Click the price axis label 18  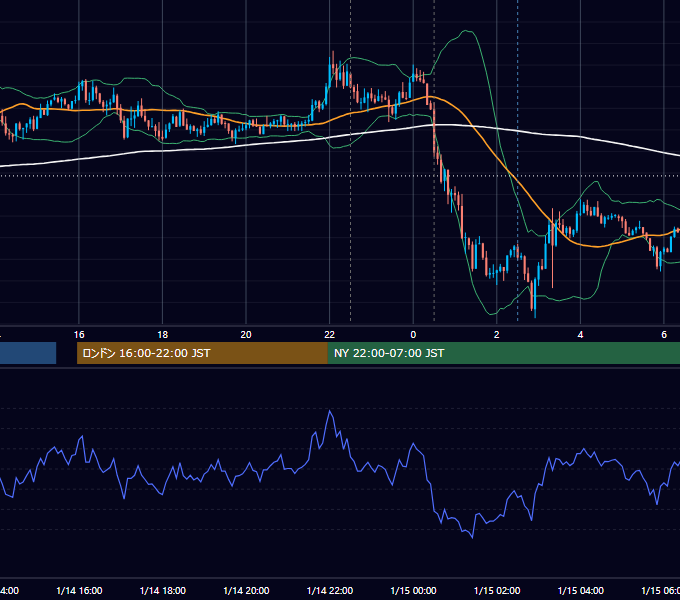point(163,335)
